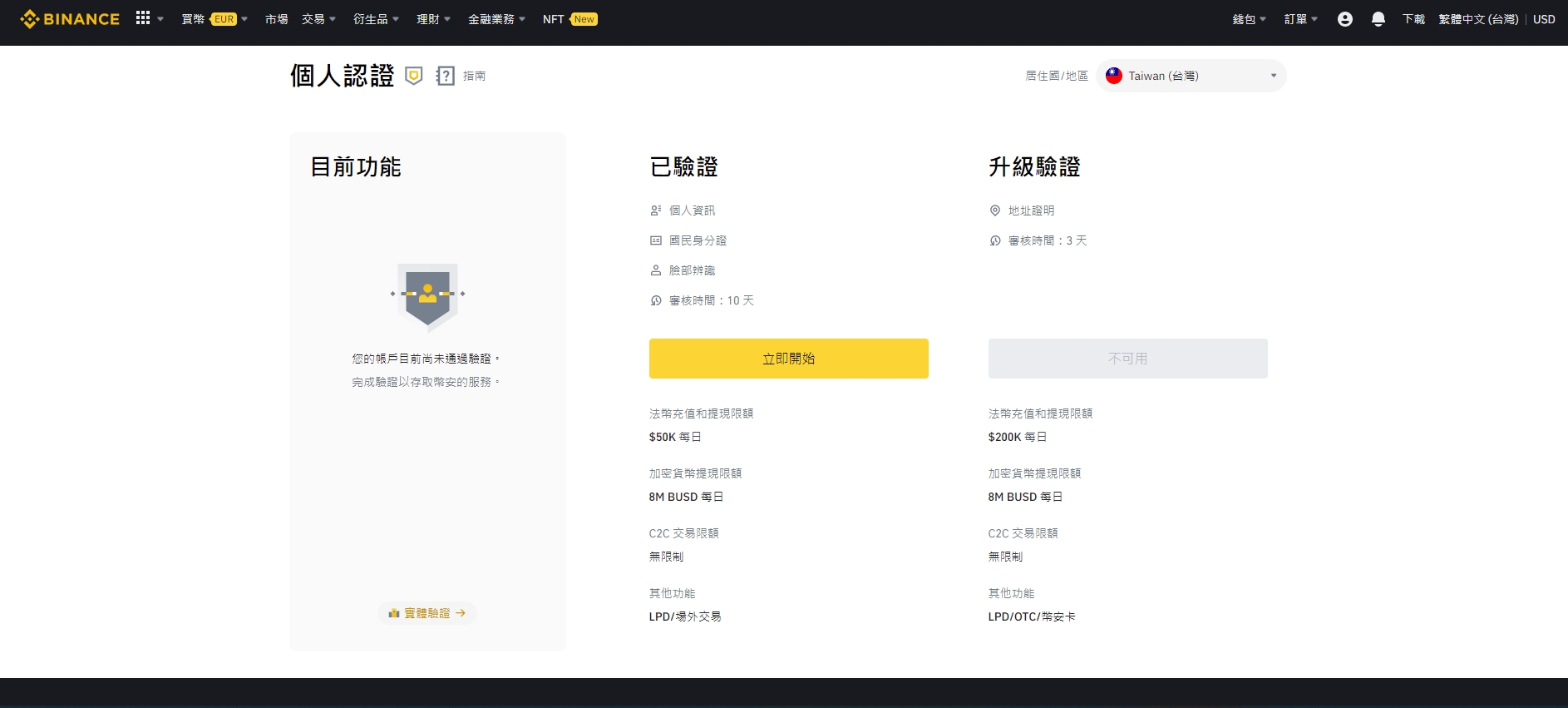Open the 市場 markets page
The width and height of the screenshot is (1568, 708).
(277, 19)
